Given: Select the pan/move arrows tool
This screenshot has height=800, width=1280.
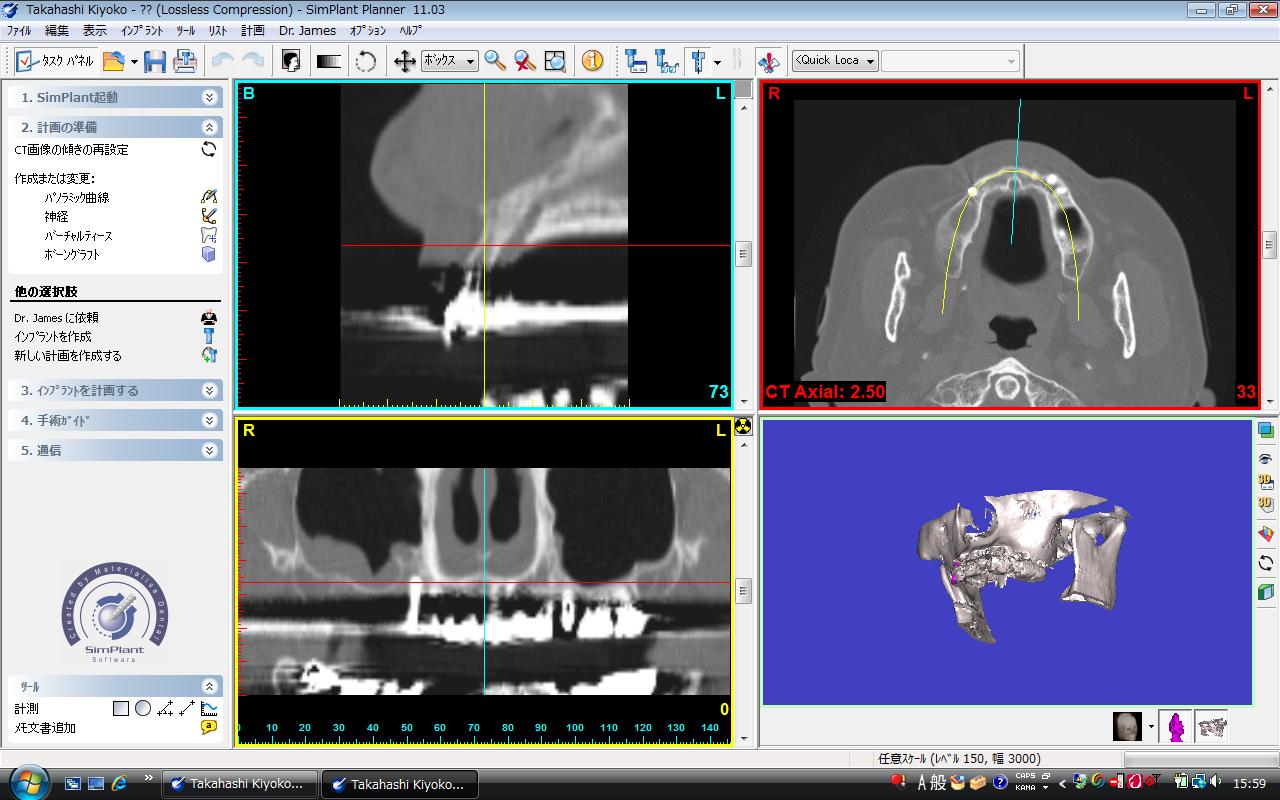Looking at the screenshot, I should tap(404, 61).
